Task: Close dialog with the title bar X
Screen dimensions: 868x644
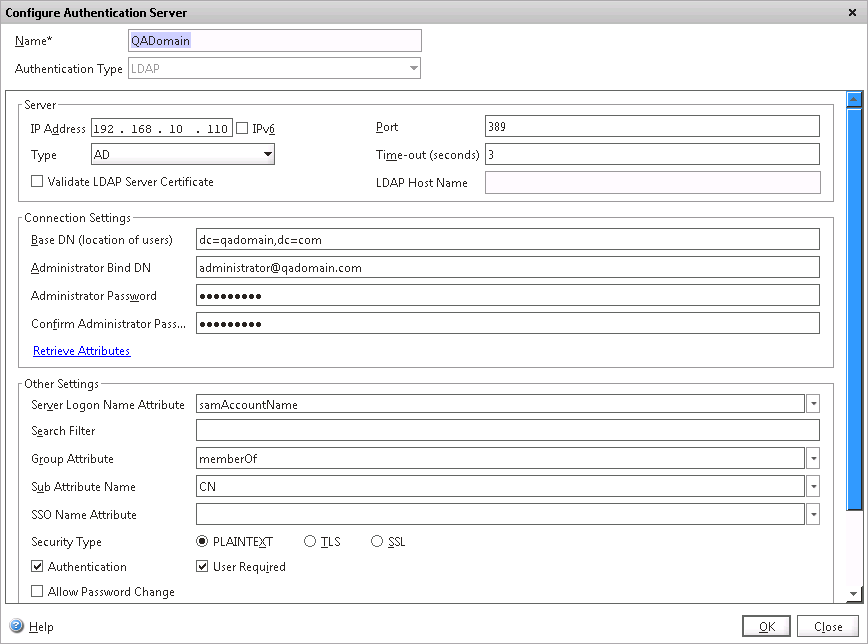Action: [853, 12]
